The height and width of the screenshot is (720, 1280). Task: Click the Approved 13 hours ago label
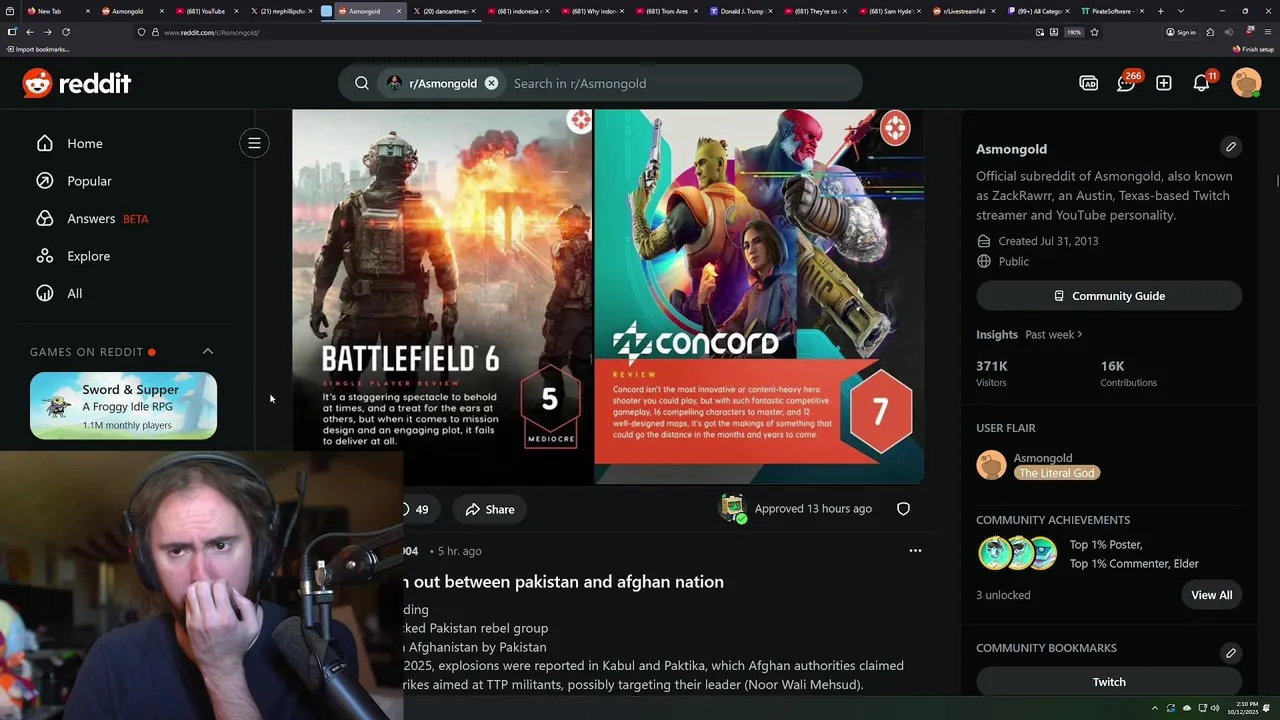pos(813,509)
